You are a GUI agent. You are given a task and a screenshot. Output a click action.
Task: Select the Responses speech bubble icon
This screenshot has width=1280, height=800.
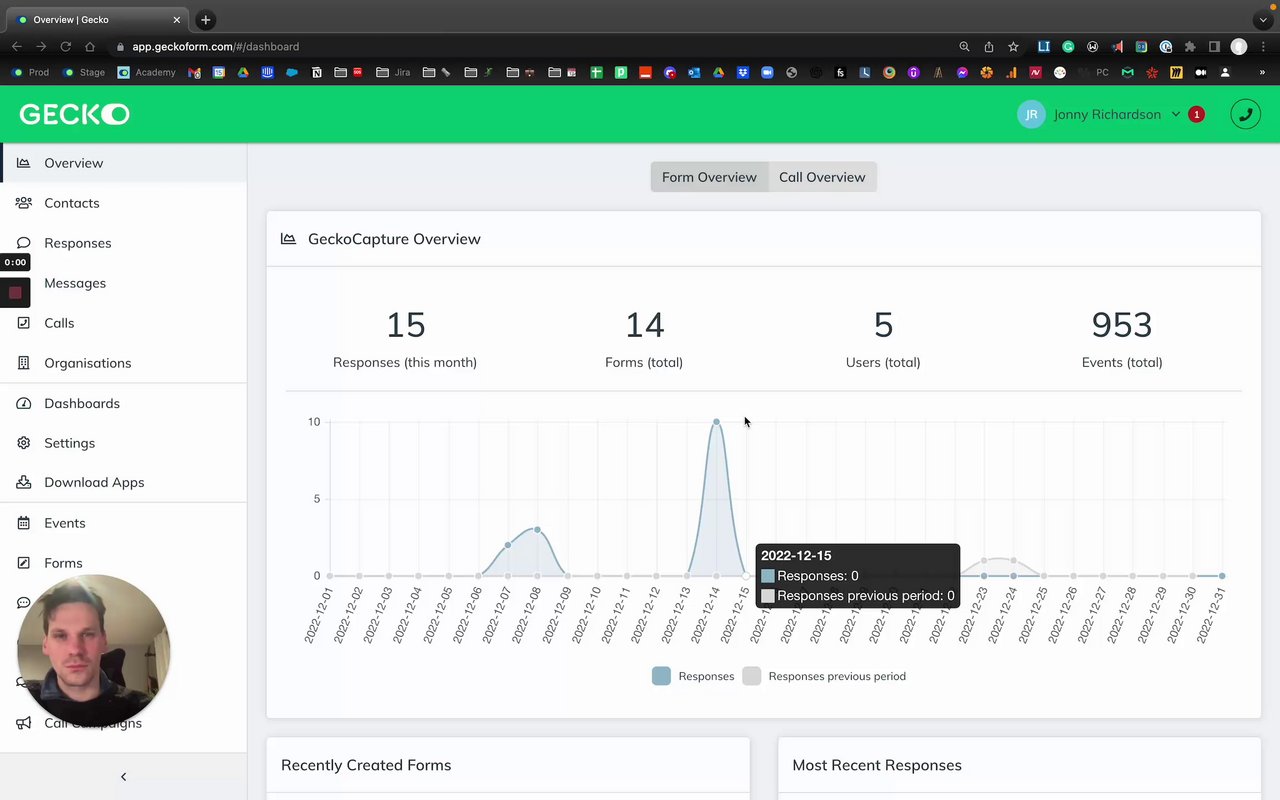coord(23,243)
